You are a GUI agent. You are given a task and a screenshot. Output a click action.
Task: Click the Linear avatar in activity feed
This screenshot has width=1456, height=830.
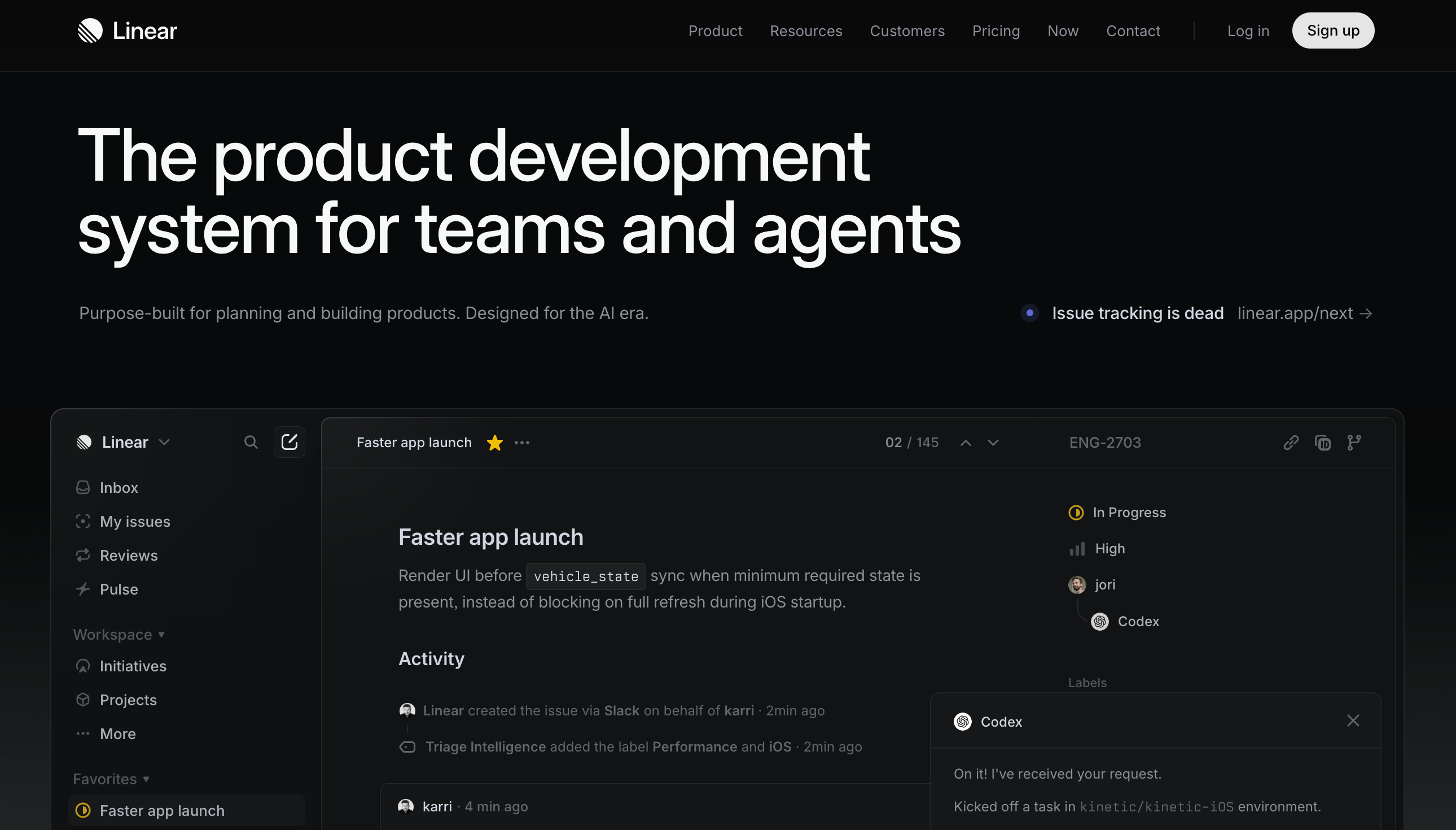(407, 710)
